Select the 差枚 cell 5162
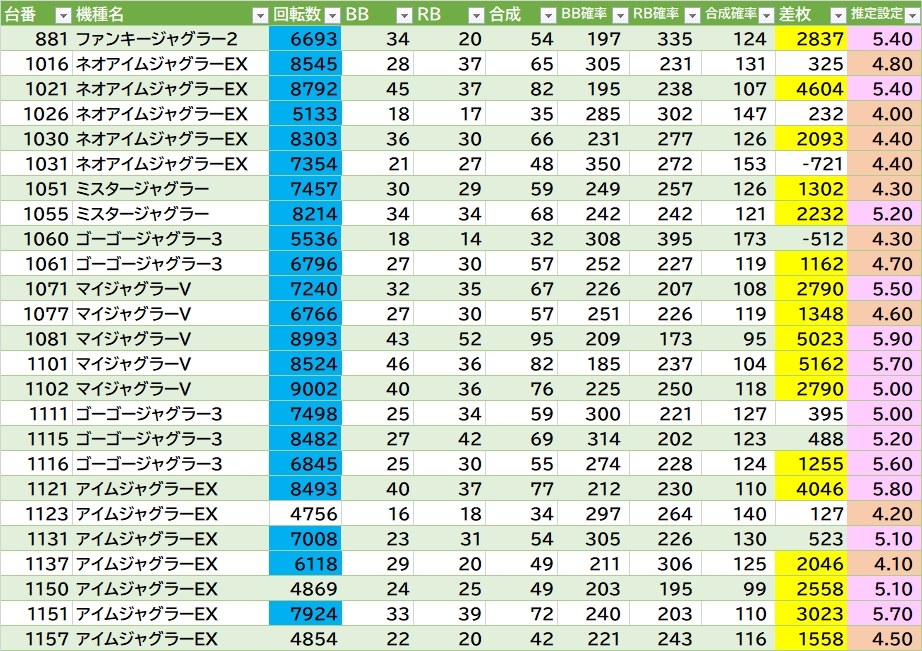The image size is (922, 651). pyautogui.click(x=811, y=363)
